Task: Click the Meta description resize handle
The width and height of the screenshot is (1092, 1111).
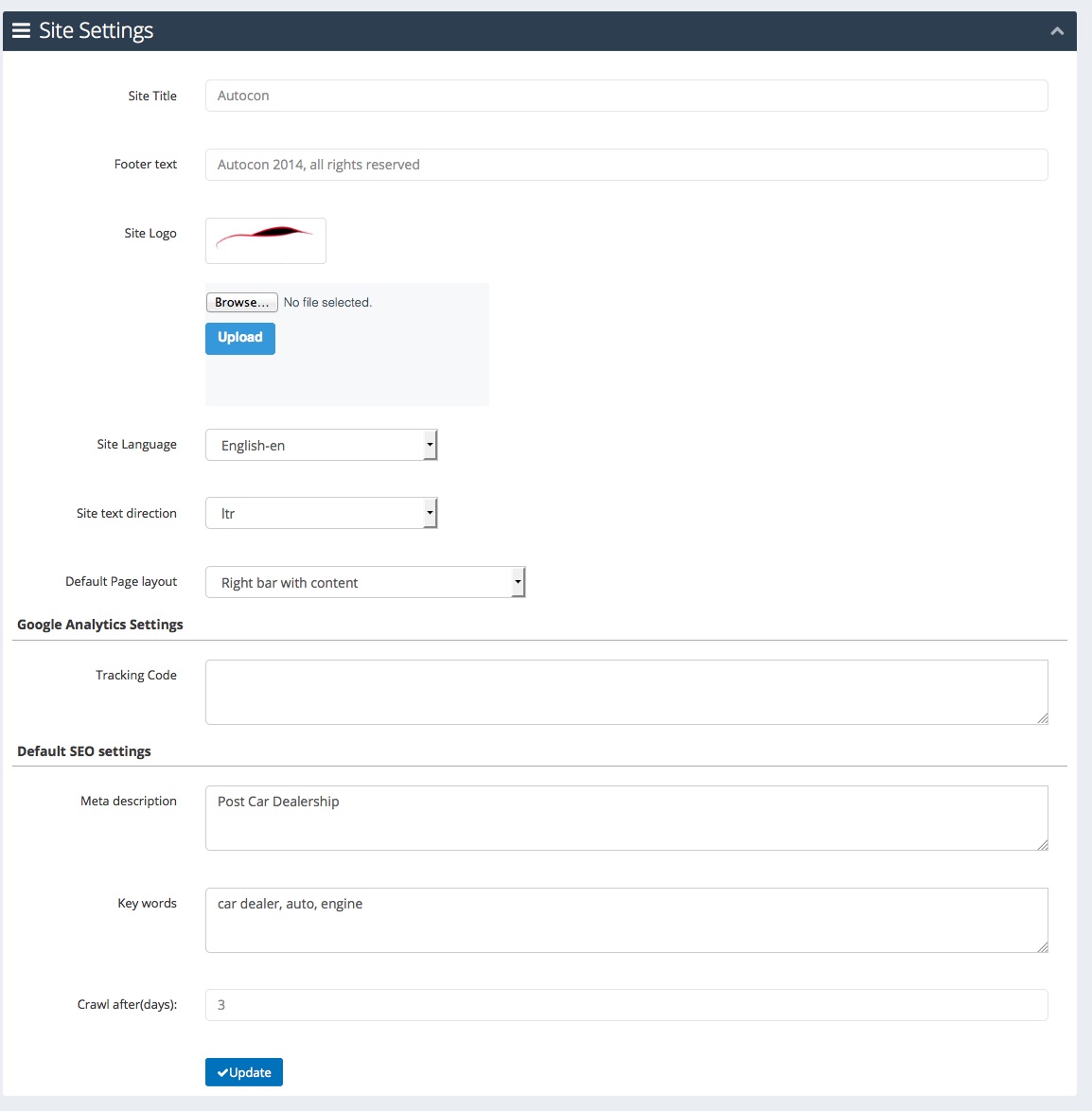Action: pos(1043,844)
